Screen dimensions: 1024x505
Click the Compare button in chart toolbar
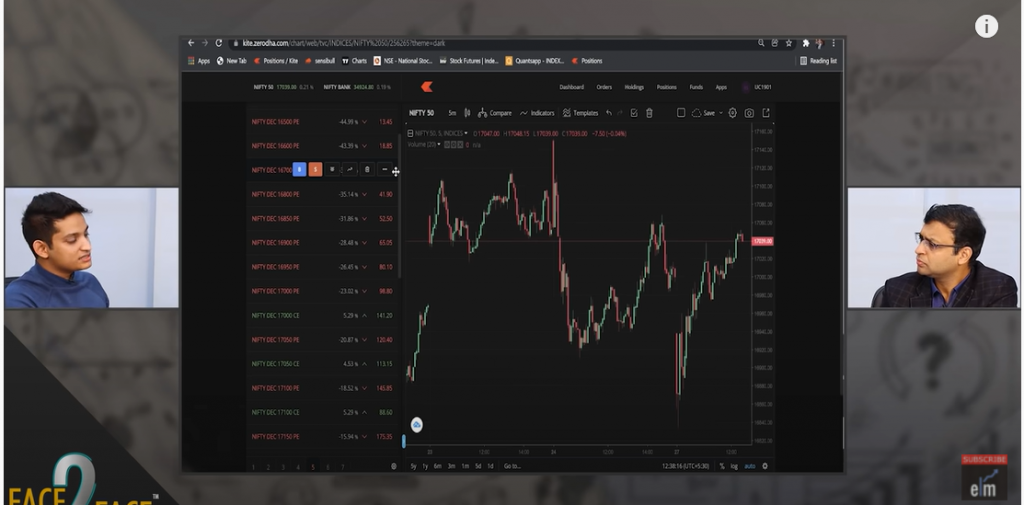click(x=494, y=113)
